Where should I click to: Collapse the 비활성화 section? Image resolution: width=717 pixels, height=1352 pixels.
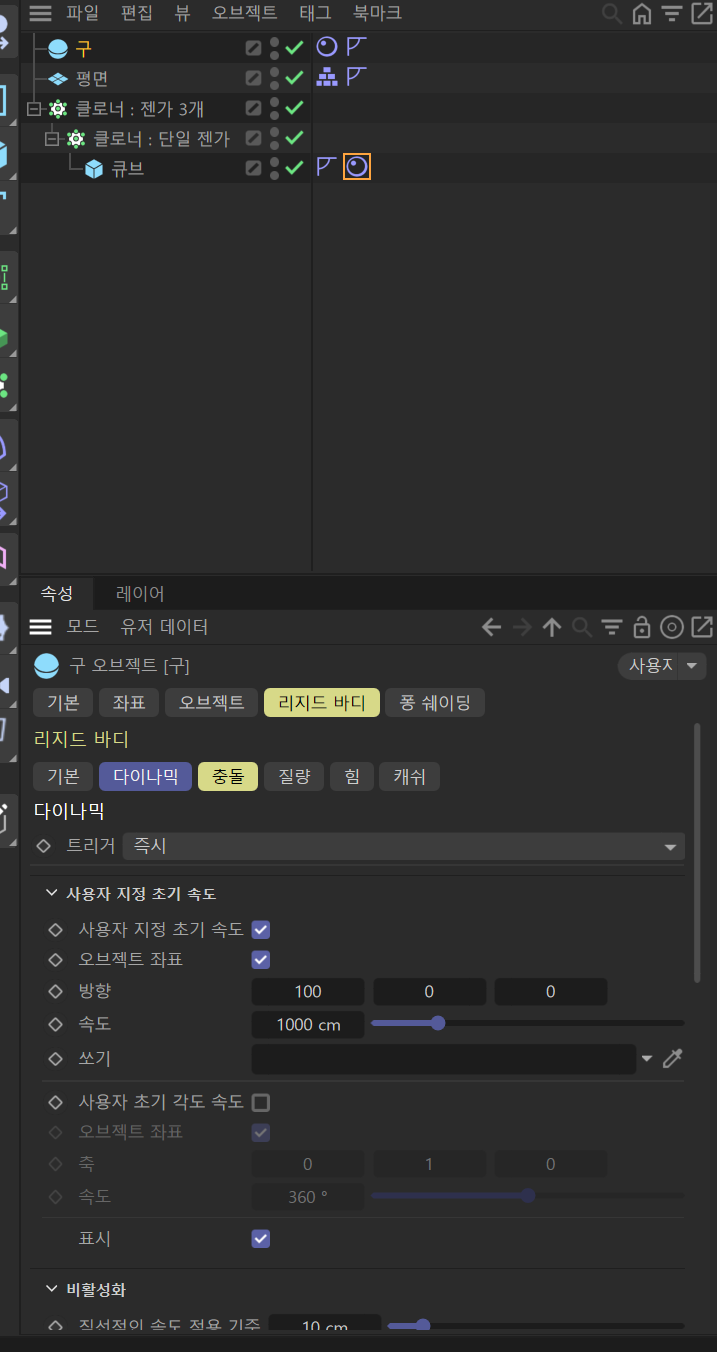pyautogui.click(x=52, y=1289)
